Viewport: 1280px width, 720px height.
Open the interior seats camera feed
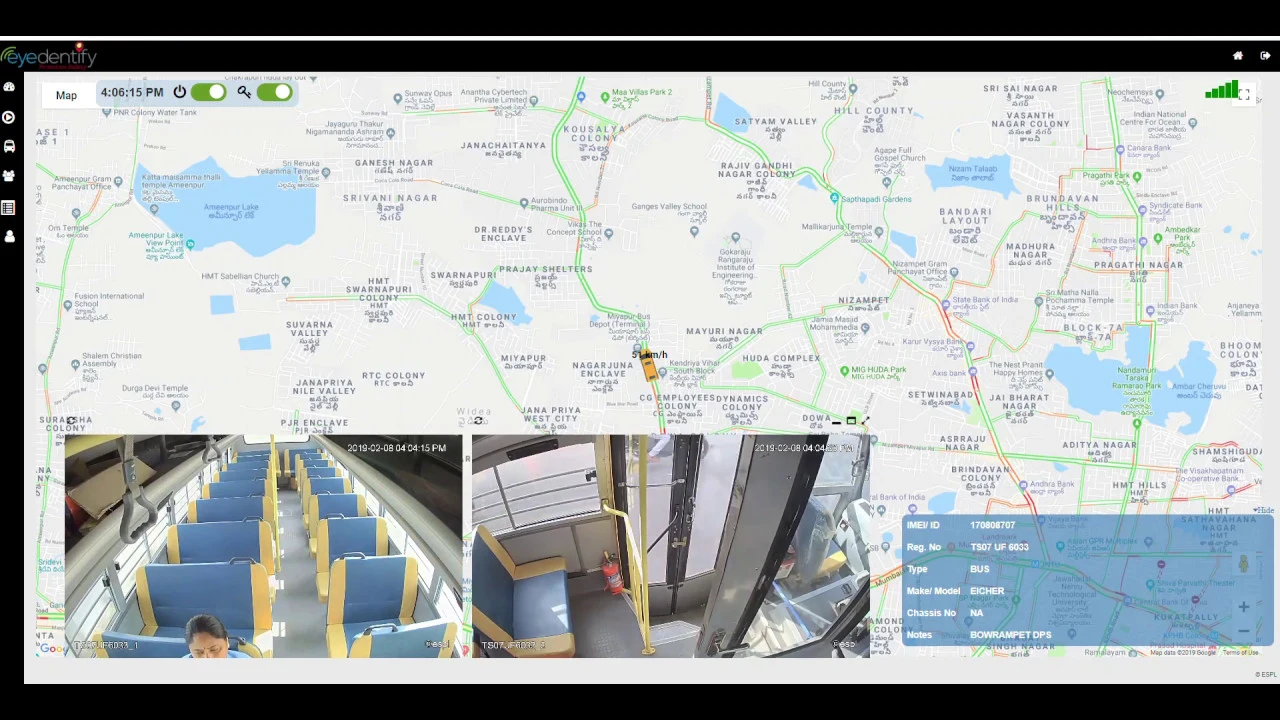264,546
